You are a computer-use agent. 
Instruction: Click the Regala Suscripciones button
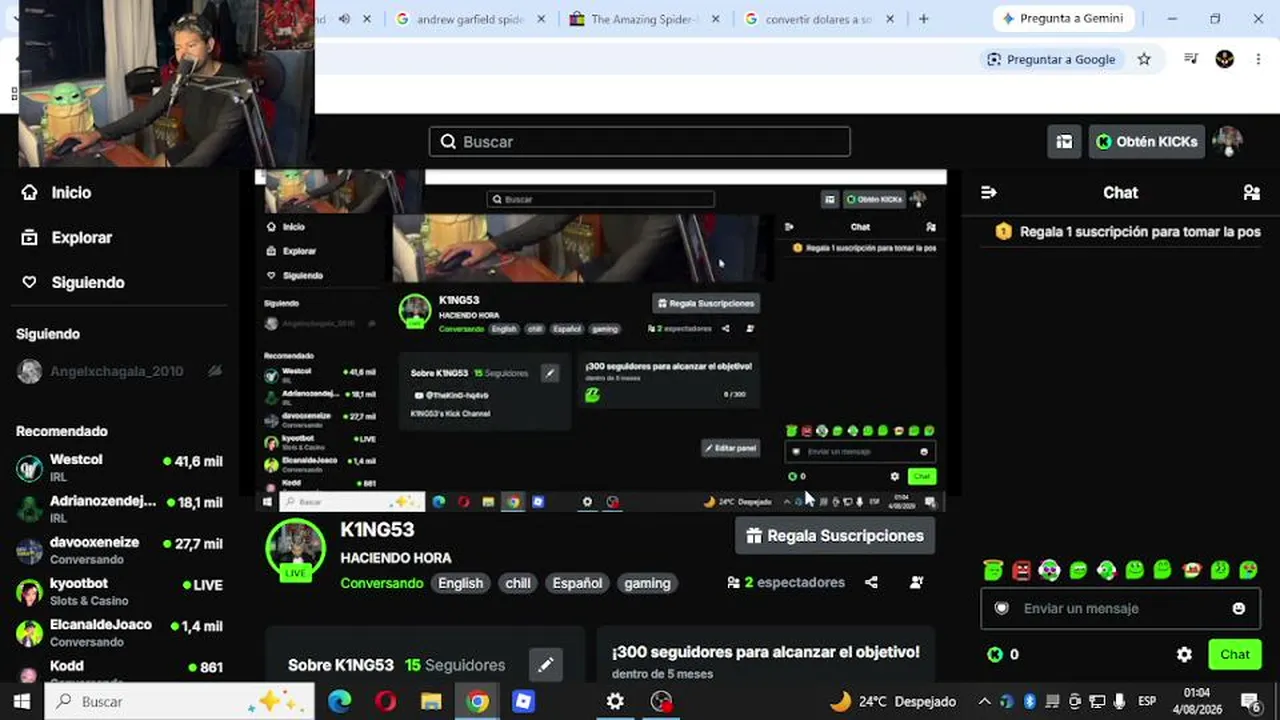835,536
